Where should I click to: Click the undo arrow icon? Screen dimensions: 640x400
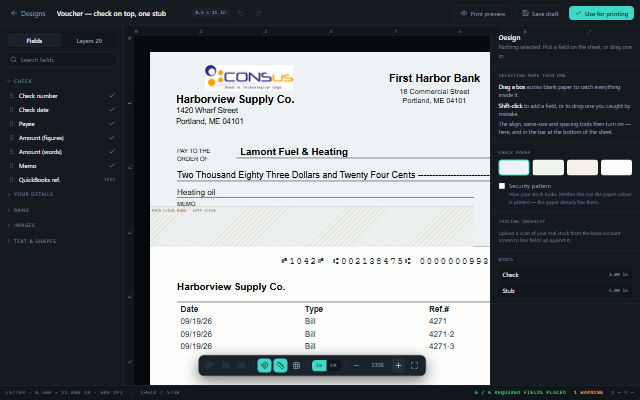click(x=241, y=13)
